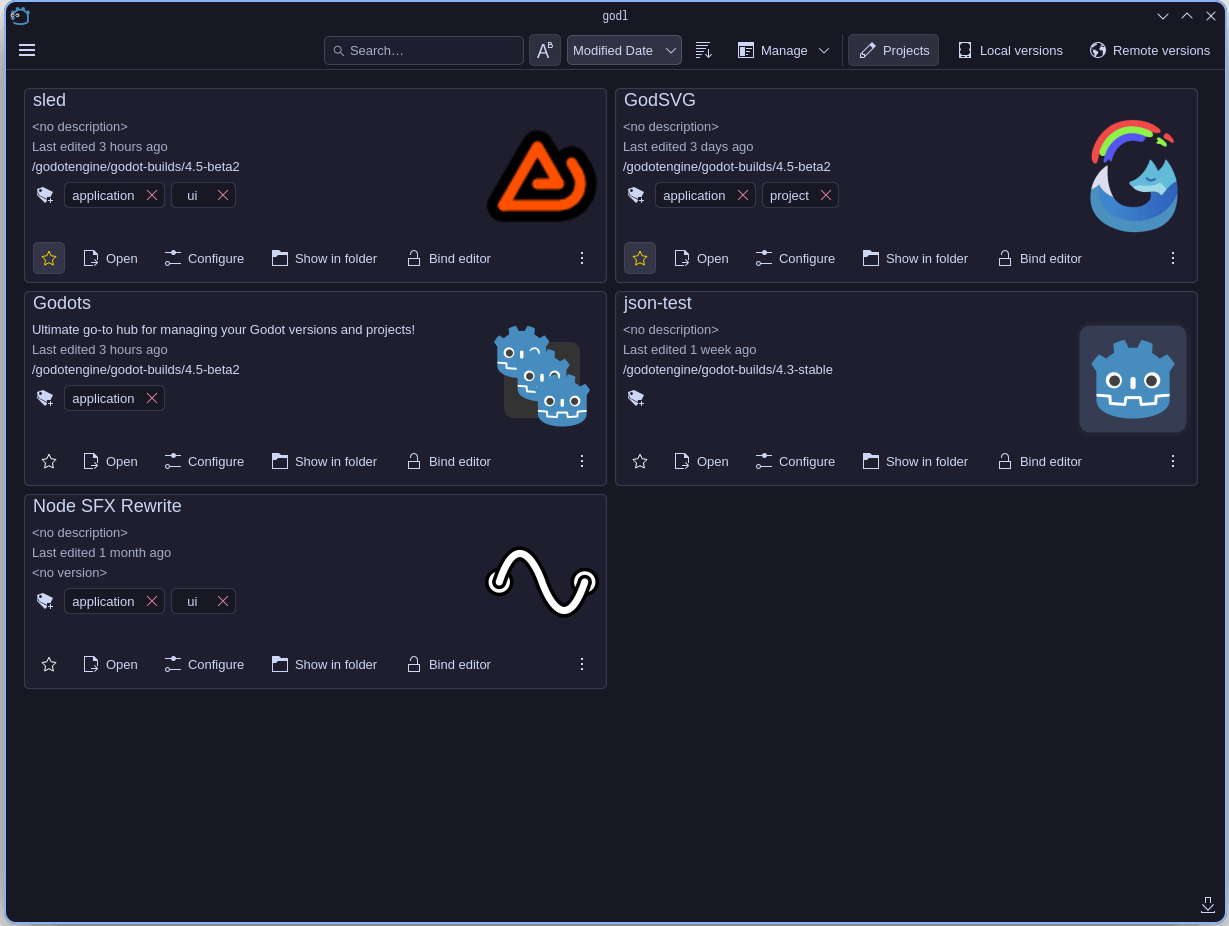Show Godots project in folder
This screenshot has width=1229, height=926.
point(325,461)
